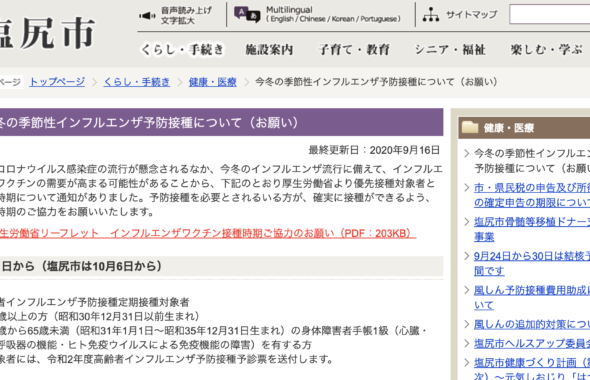Open 風しんの追加的対策 sidebar link

click(x=532, y=324)
